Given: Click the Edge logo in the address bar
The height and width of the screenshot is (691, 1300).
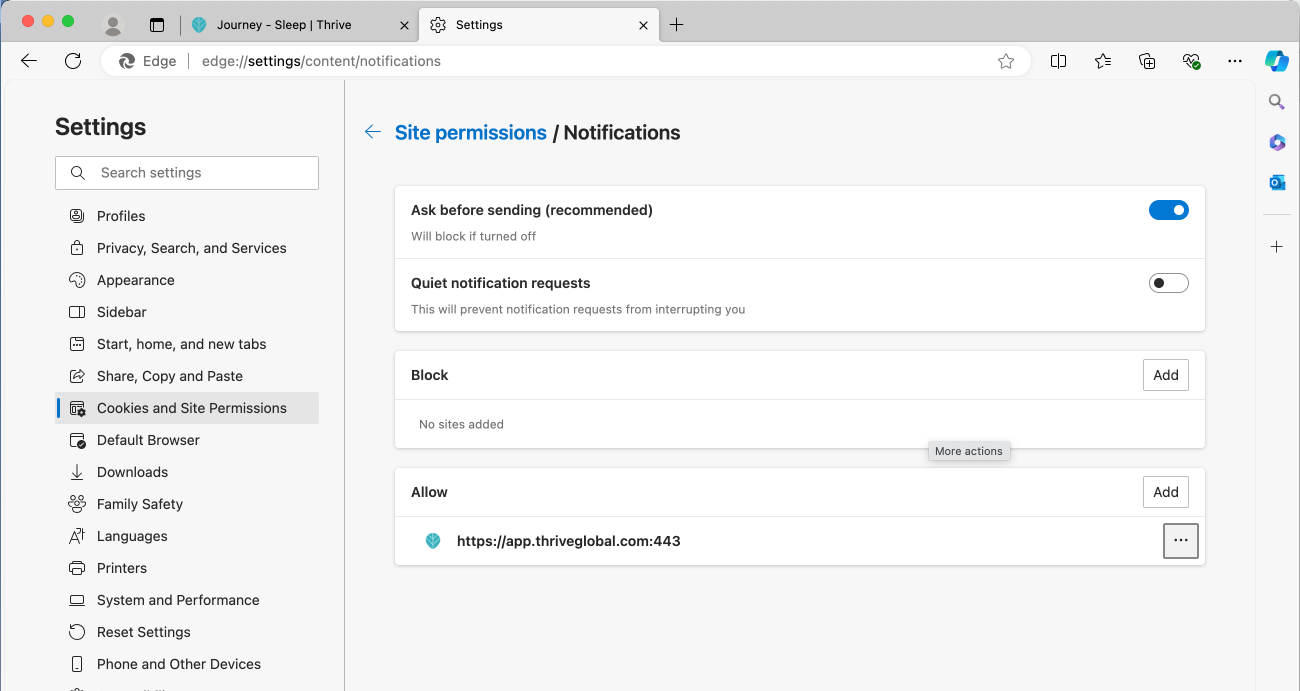Looking at the screenshot, I should click(x=127, y=61).
